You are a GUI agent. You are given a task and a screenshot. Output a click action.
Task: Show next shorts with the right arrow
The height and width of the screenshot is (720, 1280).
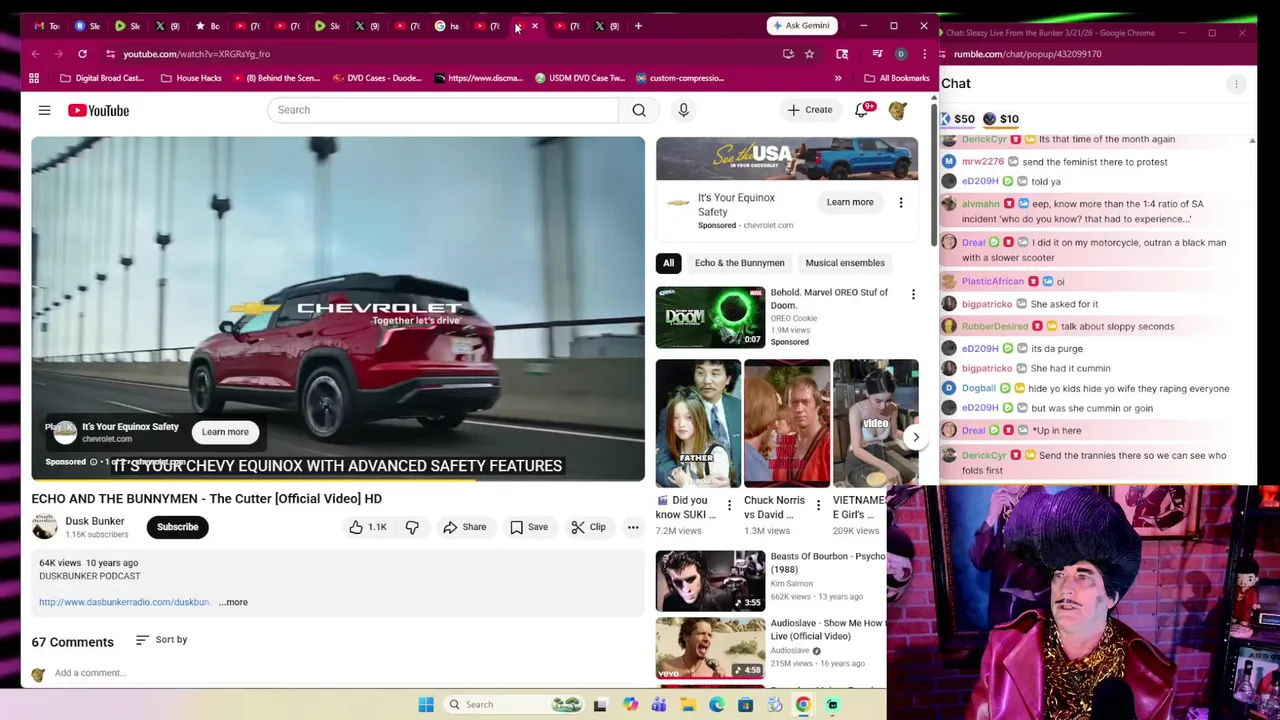[916, 437]
